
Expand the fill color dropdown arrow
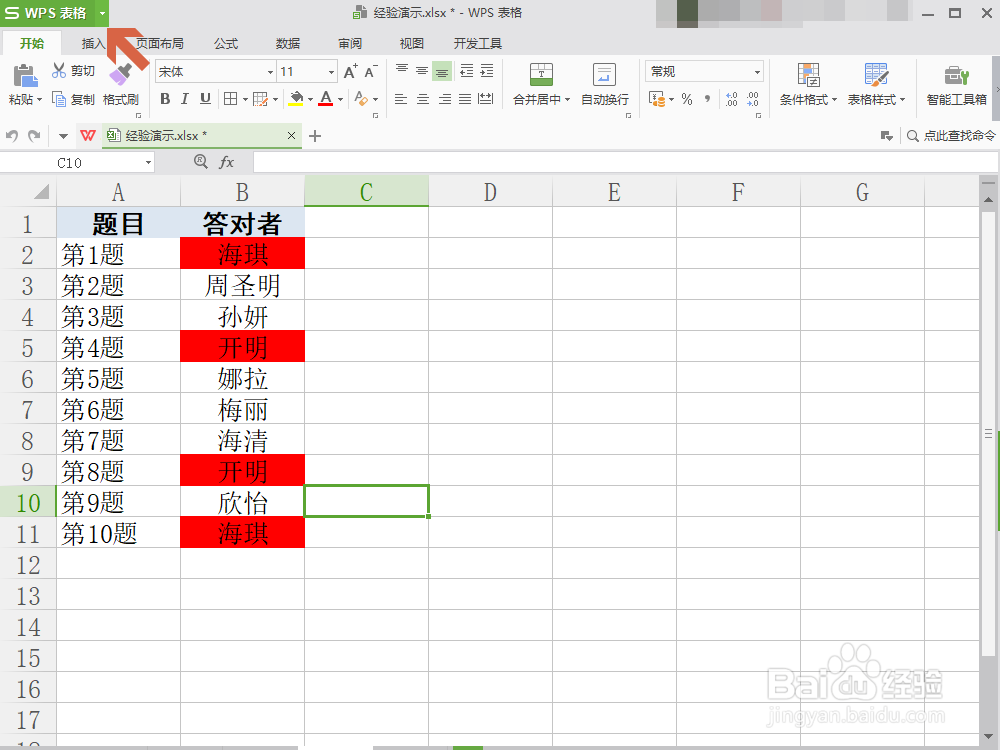(x=309, y=99)
